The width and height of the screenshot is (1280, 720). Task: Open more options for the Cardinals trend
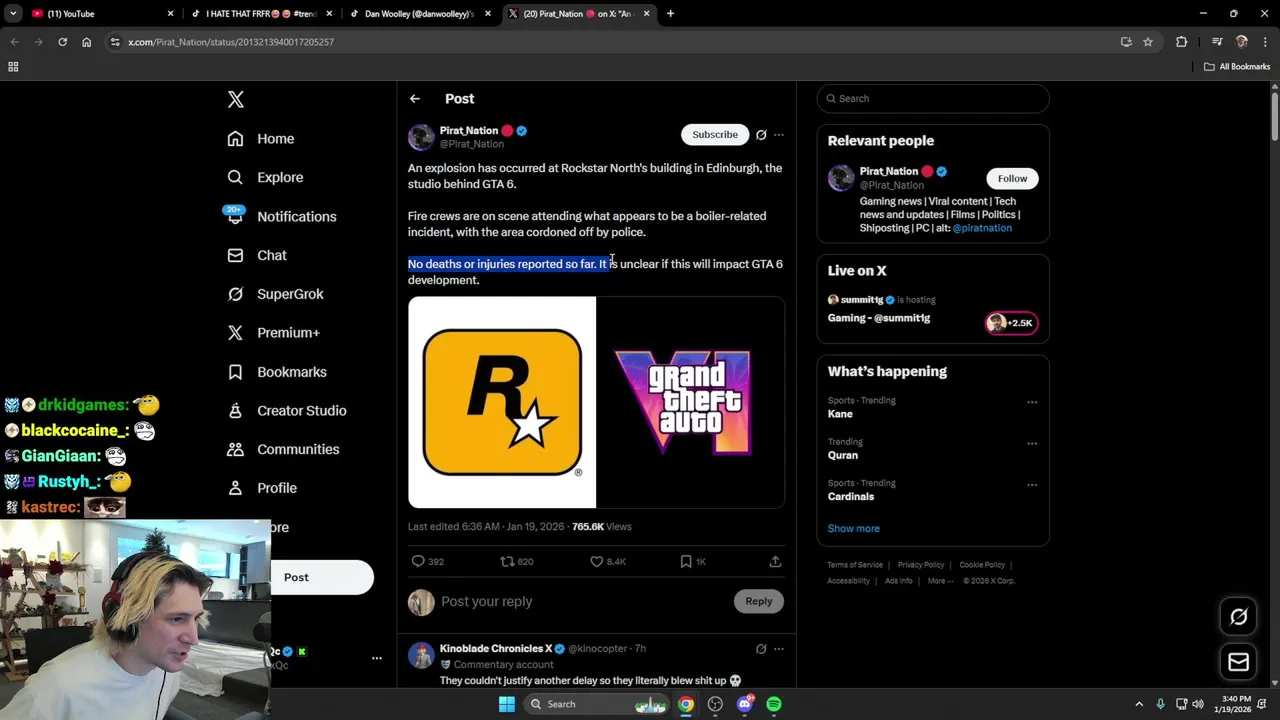1032,485
